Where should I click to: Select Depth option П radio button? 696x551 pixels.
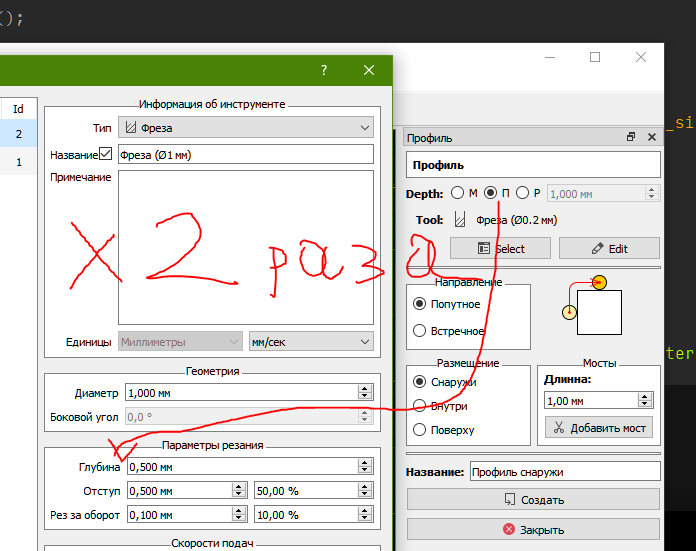490,193
